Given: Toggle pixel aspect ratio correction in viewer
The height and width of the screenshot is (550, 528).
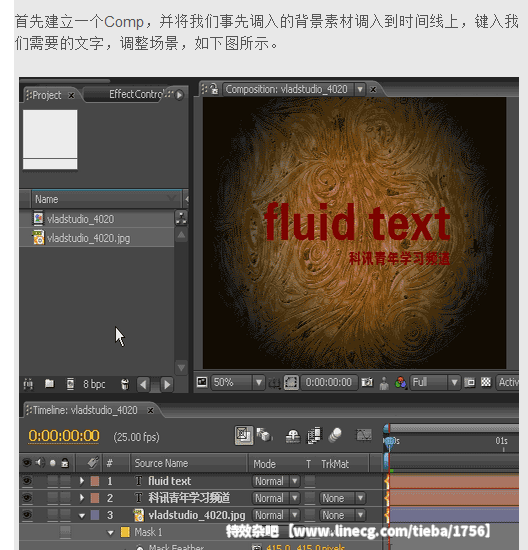Looking at the screenshot, I should pyautogui.click(x=469, y=382).
